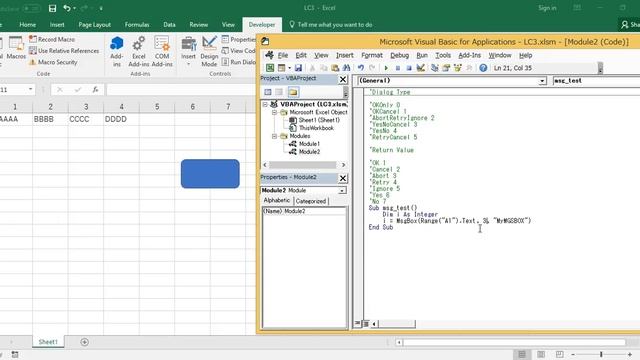This screenshot has width=640, height=360.
Task: Toggle Use Relative References
Action: (x=64, y=51)
